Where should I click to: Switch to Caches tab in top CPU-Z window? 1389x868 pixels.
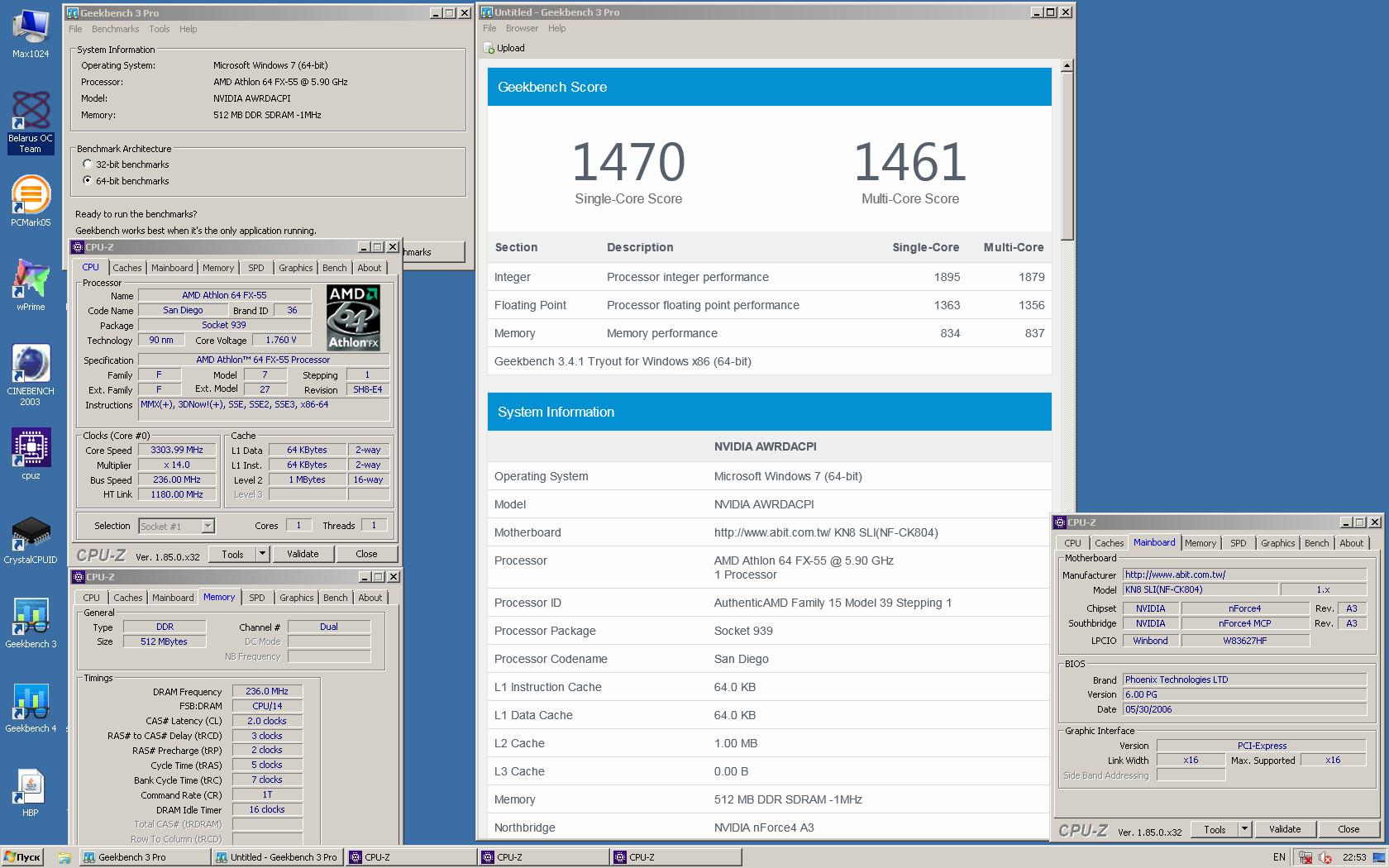click(127, 268)
